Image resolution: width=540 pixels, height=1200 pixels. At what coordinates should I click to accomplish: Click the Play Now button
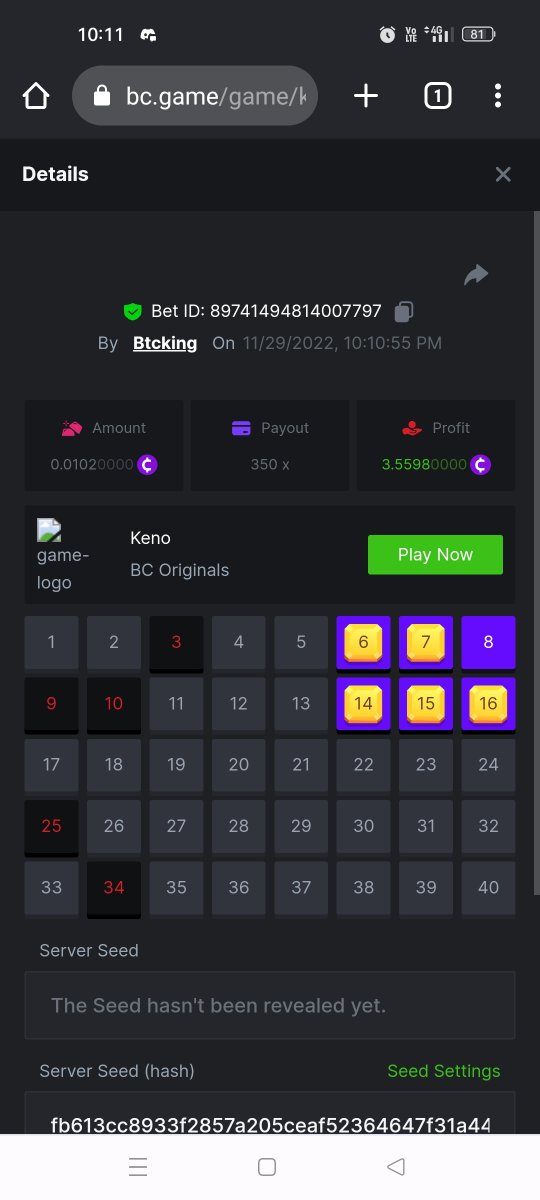click(x=435, y=555)
